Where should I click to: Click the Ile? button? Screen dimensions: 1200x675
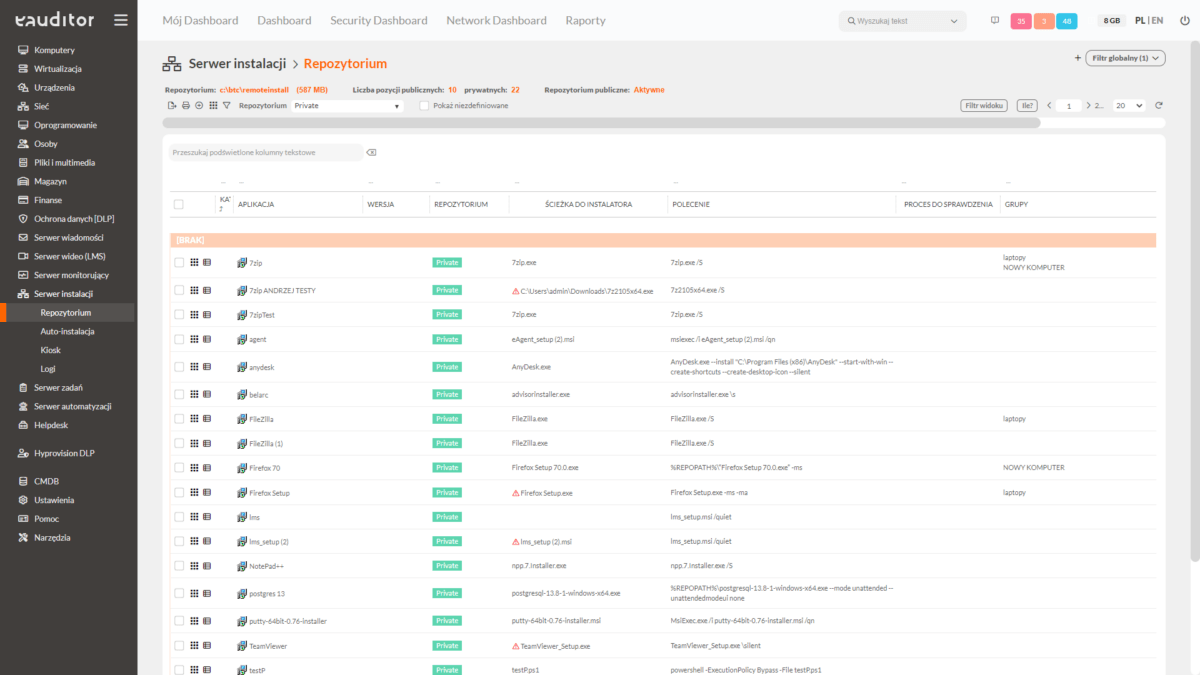(x=1026, y=106)
